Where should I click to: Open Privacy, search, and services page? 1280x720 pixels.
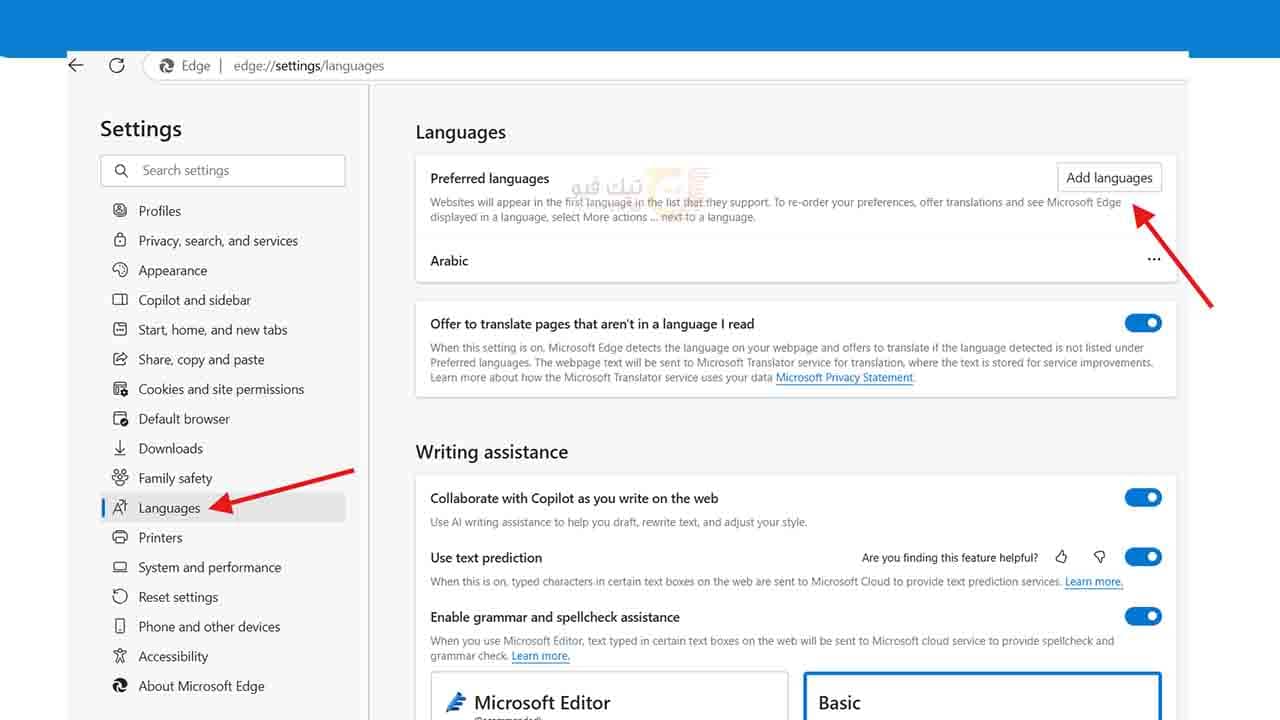coord(218,241)
